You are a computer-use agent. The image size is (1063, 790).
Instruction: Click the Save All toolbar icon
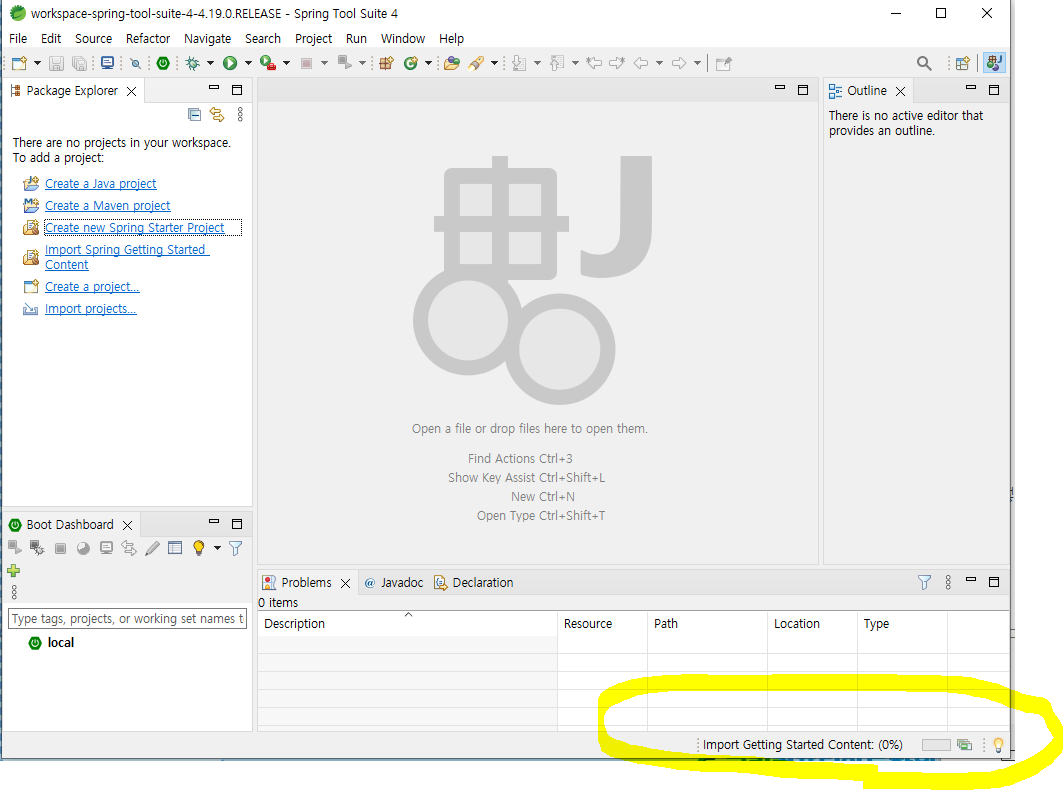coord(79,63)
